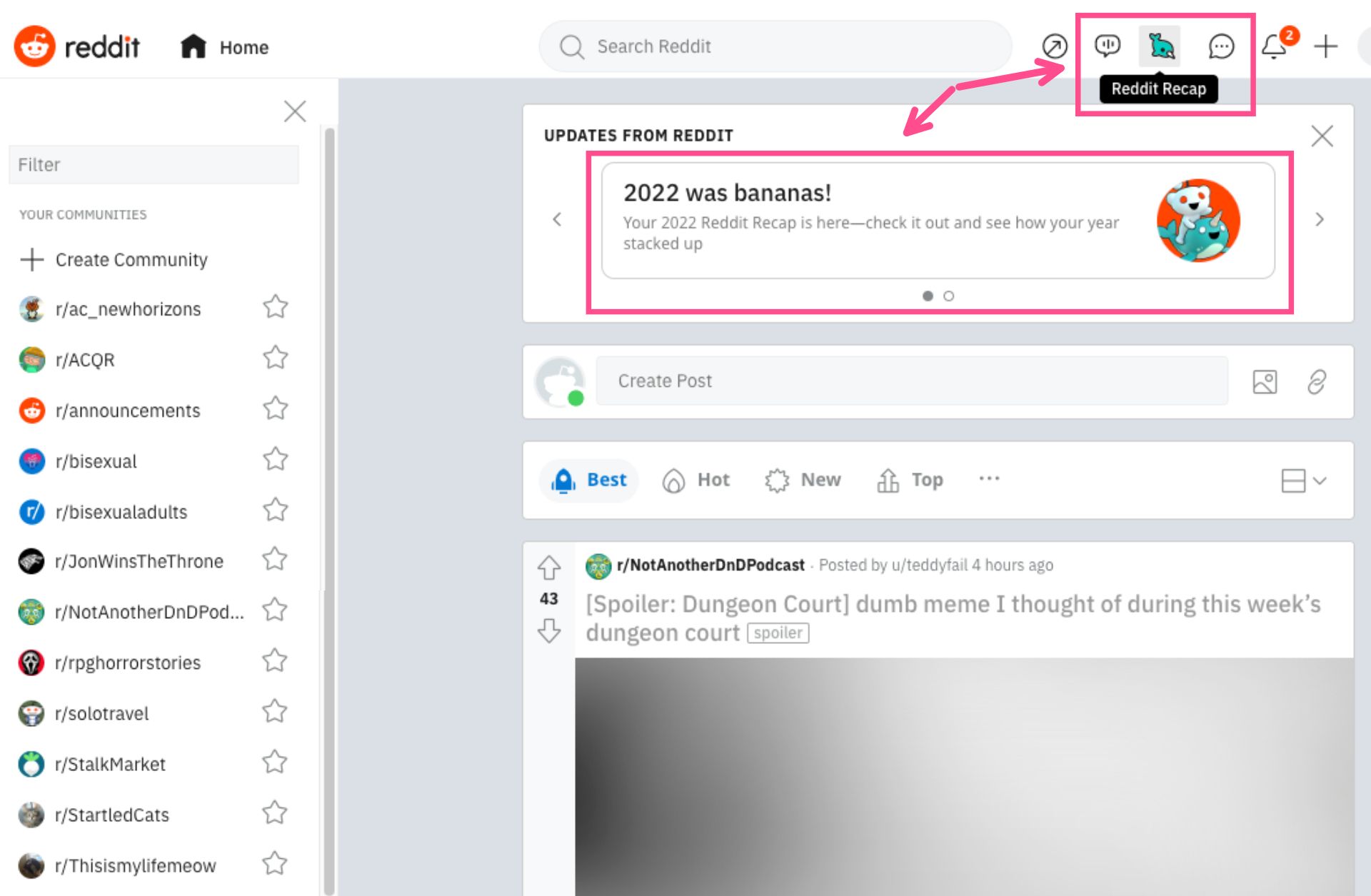This screenshot has height=896, width=1371.
Task: Open the card view layout dropdown
Action: (1301, 481)
